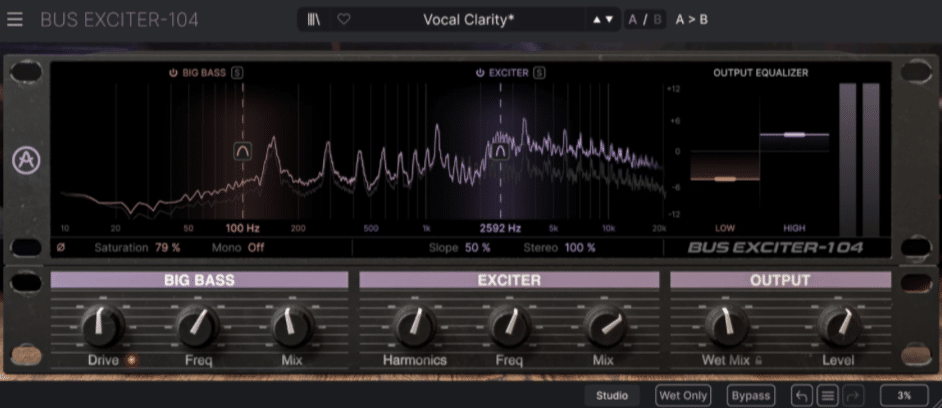Solo the Big Bass band

(x=238, y=73)
